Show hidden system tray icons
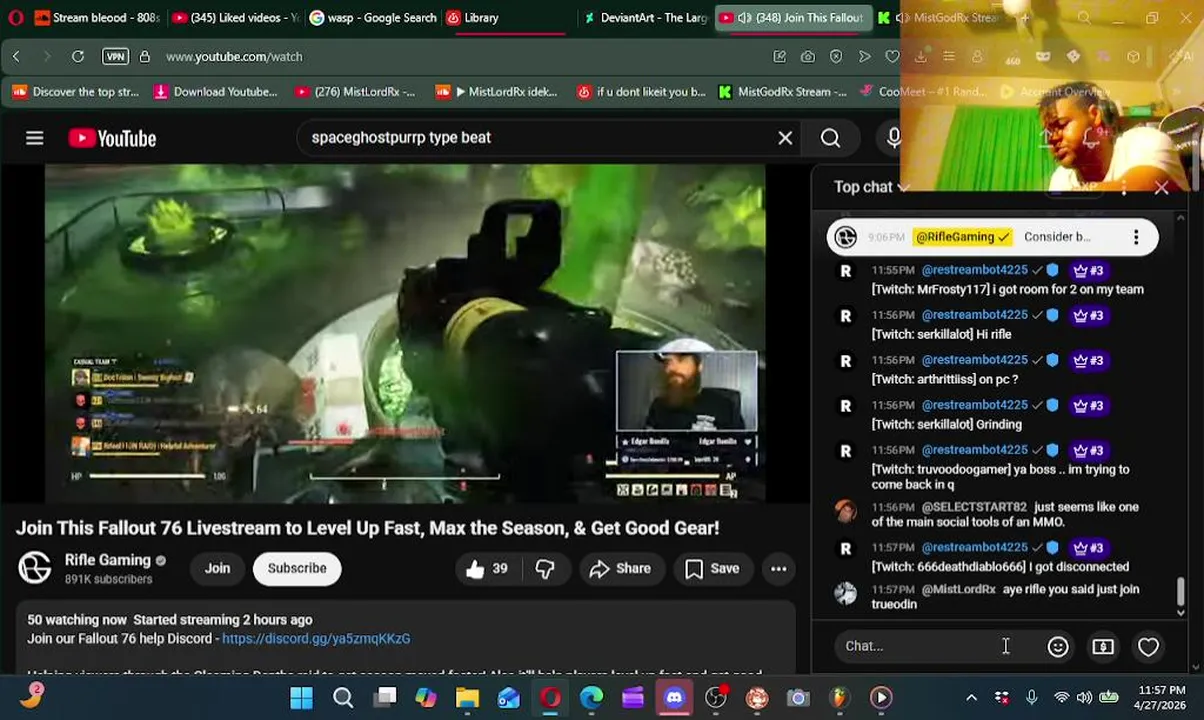 click(971, 698)
